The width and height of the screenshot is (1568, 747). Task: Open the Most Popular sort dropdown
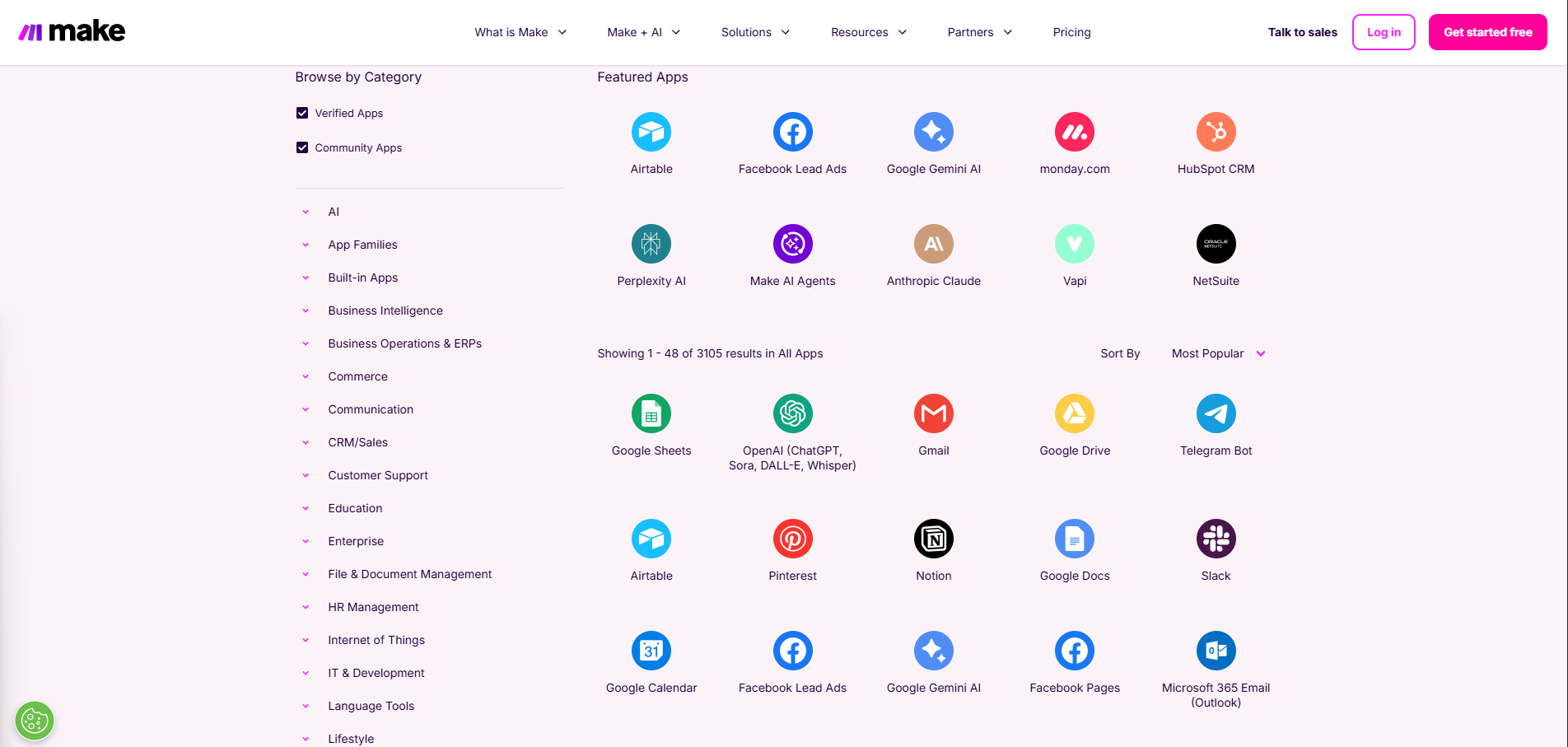point(1218,353)
